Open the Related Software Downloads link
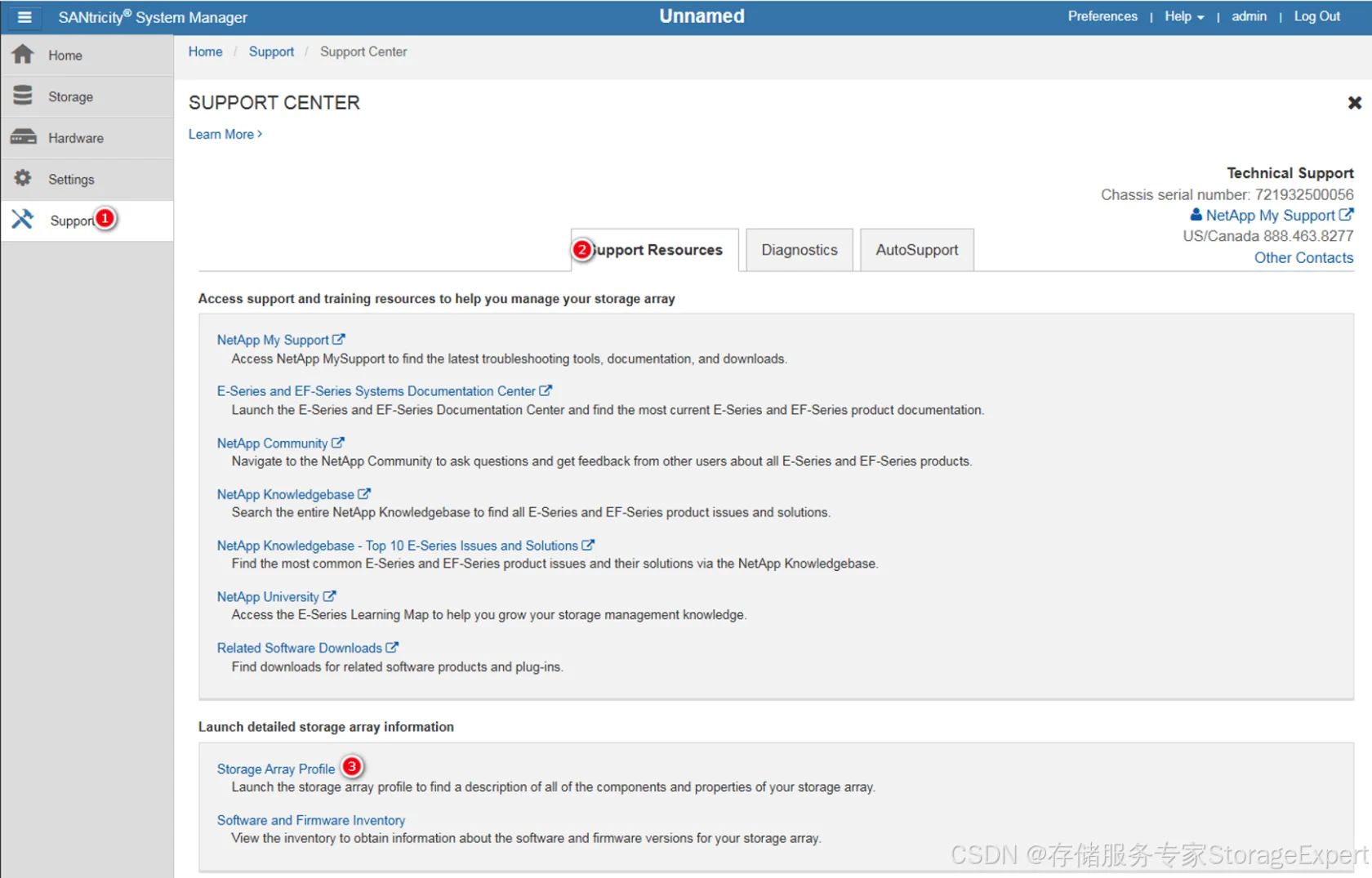 point(299,648)
